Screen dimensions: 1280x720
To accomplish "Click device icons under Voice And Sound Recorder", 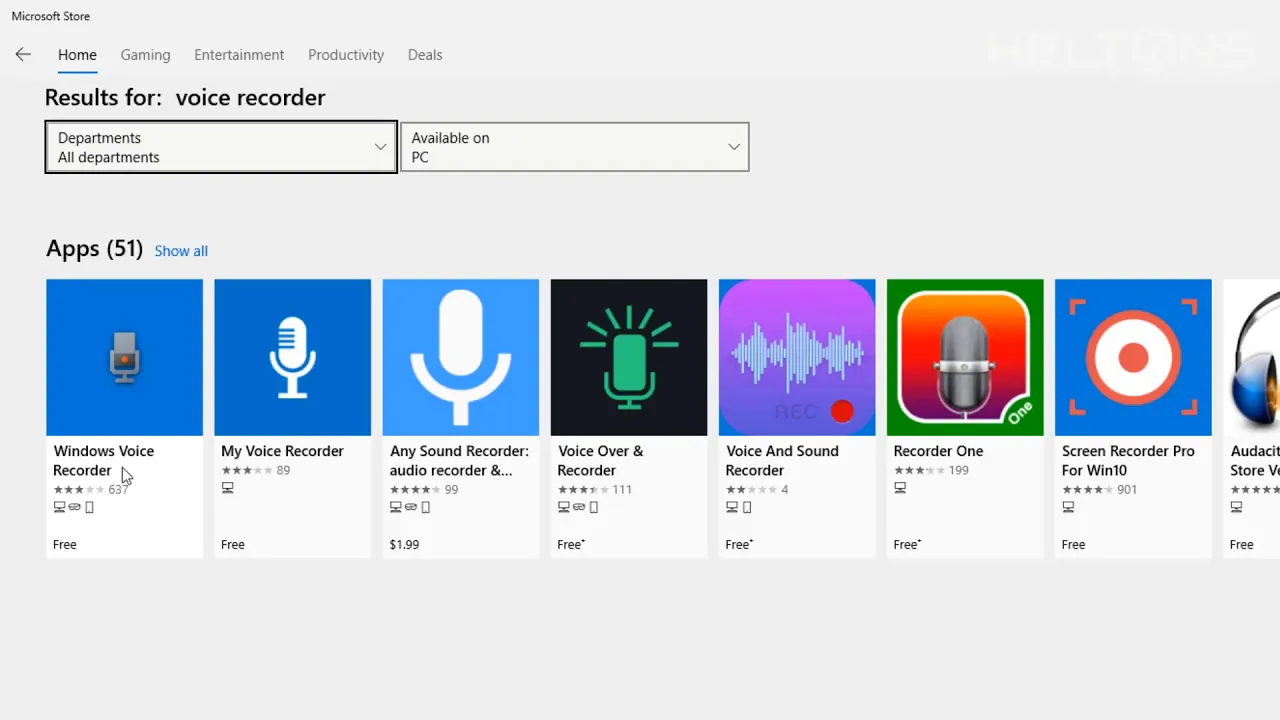I will (x=739, y=507).
